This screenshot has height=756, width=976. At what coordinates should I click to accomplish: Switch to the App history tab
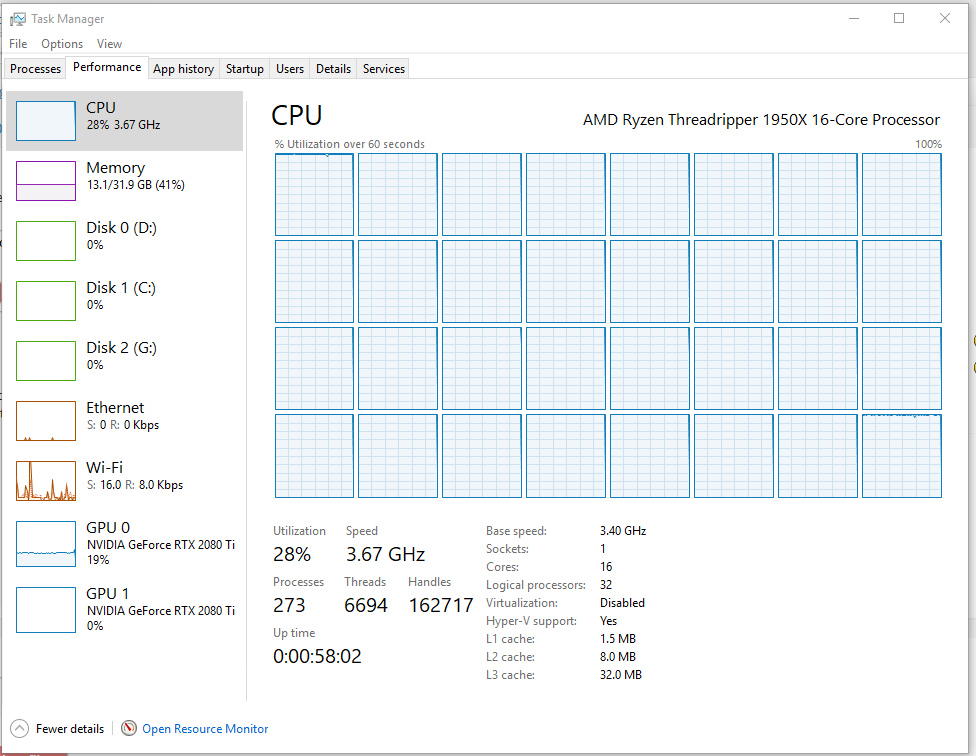(x=183, y=69)
